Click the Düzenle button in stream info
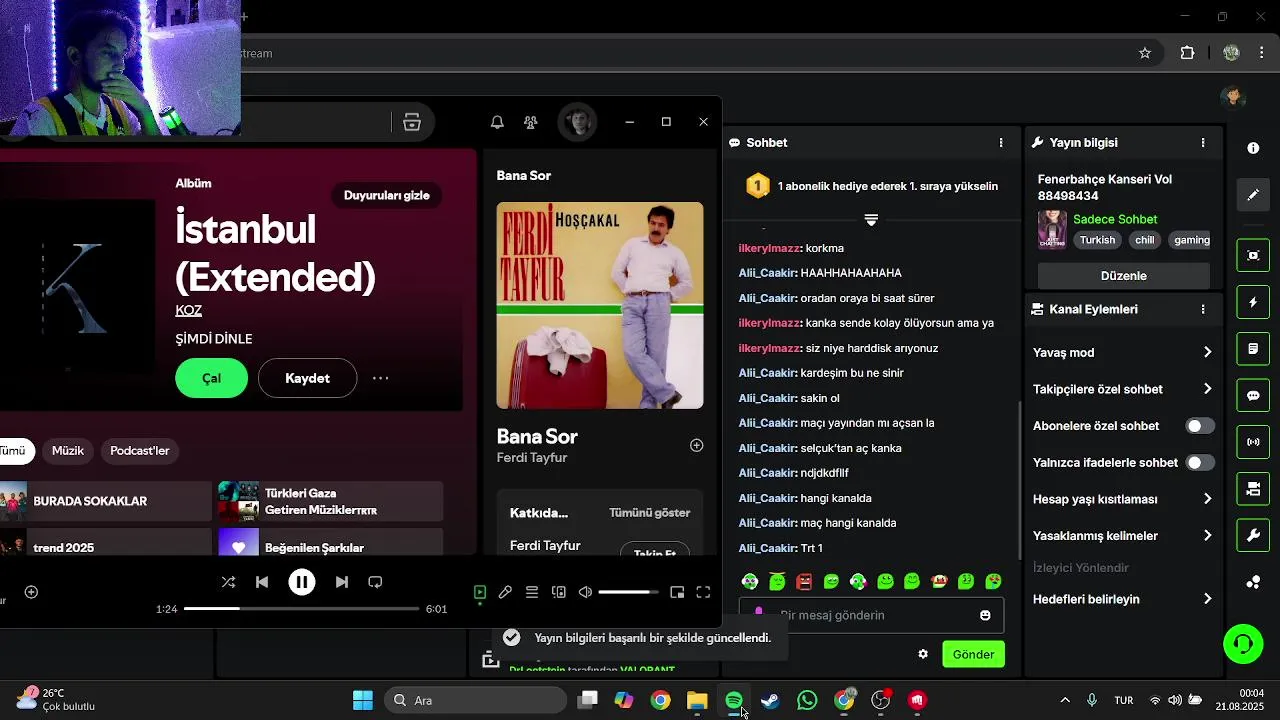 (1124, 276)
